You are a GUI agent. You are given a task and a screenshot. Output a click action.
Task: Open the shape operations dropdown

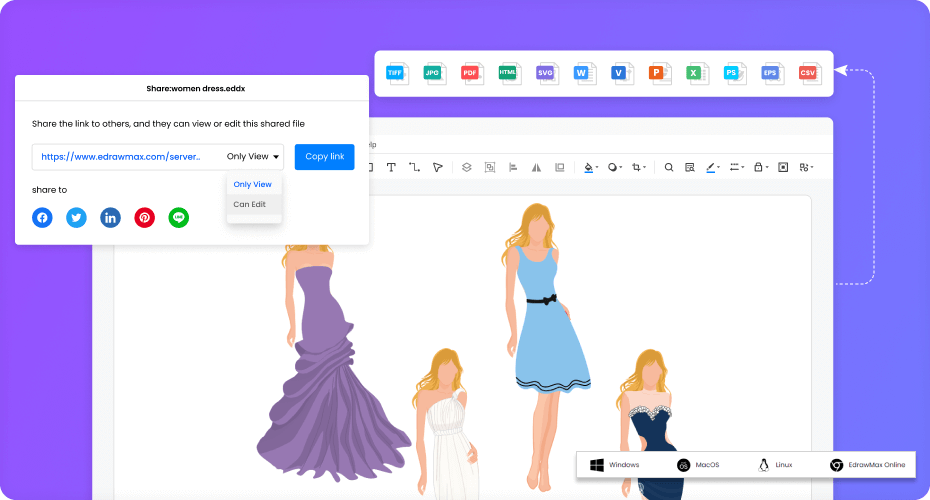point(806,167)
